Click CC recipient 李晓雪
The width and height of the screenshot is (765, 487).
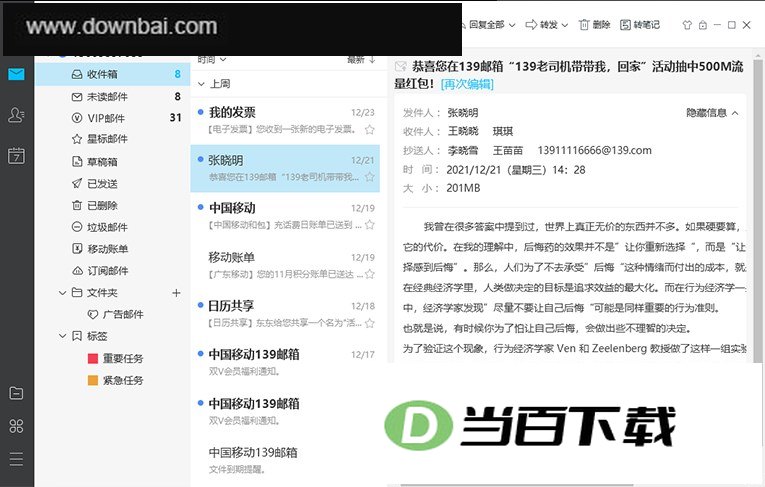click(x=463, y=150)
